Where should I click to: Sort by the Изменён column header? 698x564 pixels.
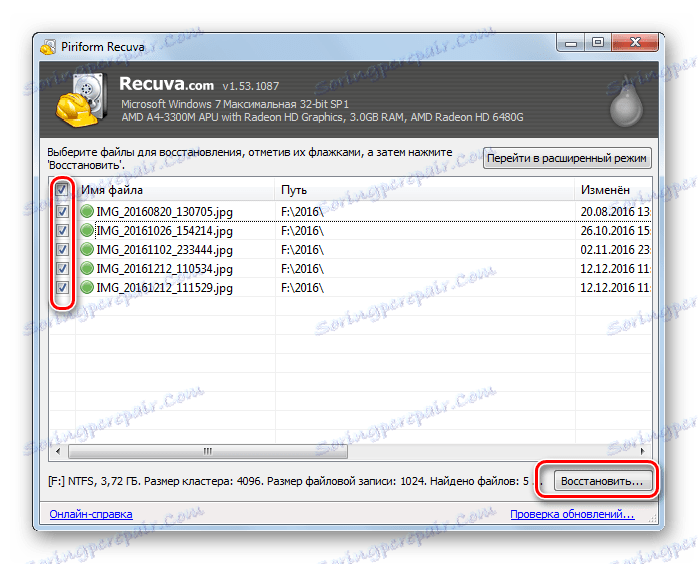(x=613, y=190)
